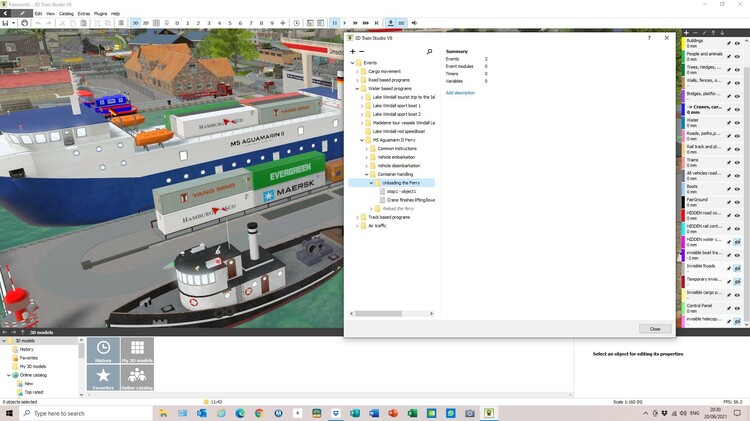Select camera position 9 in toolbar

coord(272,23)
